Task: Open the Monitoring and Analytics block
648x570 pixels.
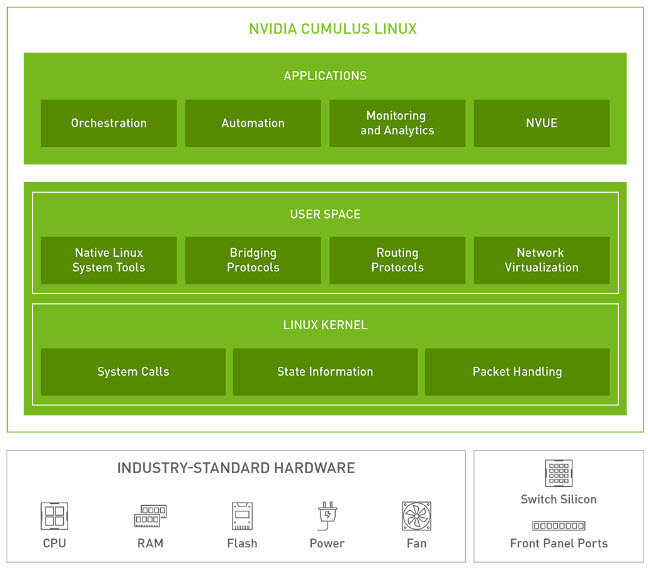Action: pyautogui.click(x=397, y=123)
